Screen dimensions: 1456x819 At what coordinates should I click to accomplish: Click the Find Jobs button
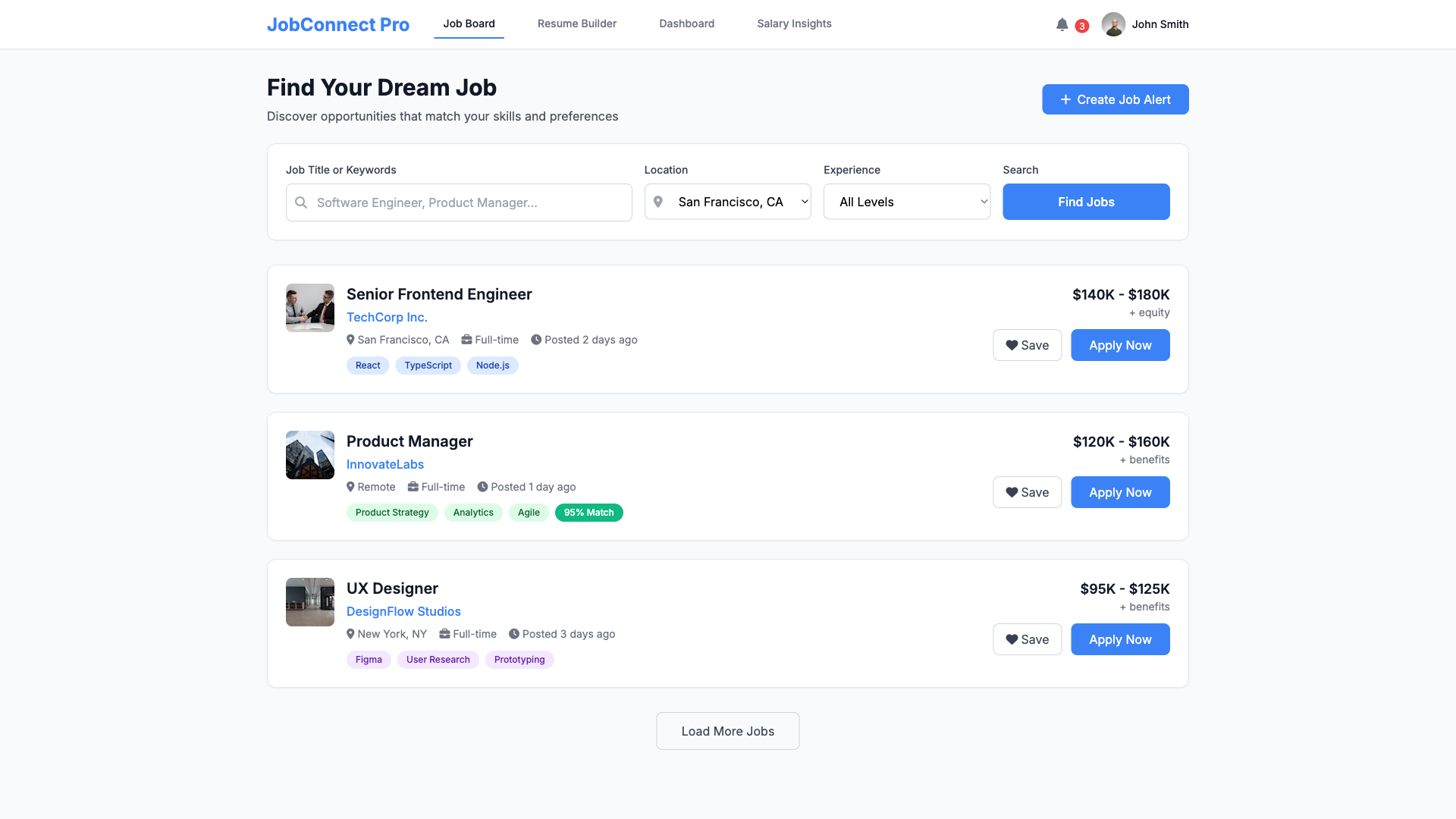pos(1086,202)
